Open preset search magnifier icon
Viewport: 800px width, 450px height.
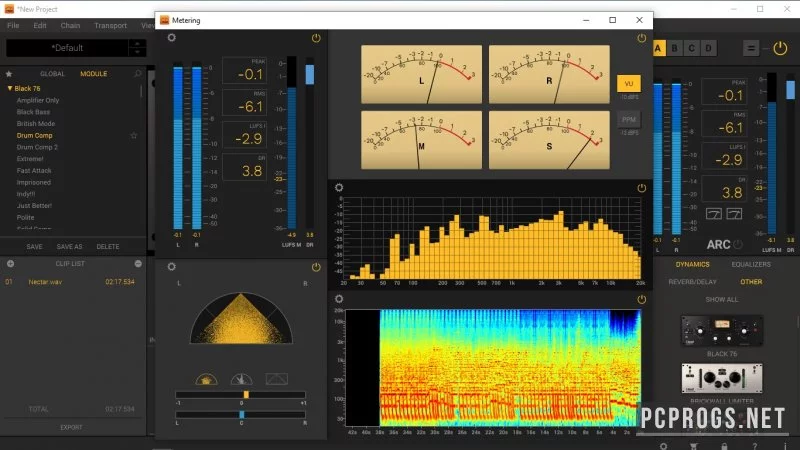click(137, 73)
